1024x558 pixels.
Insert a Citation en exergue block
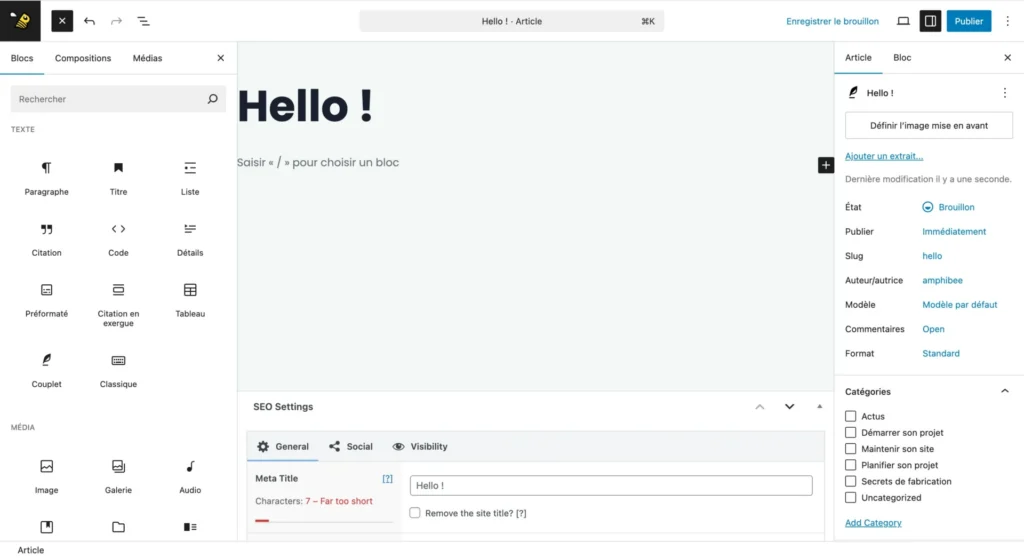118,304
